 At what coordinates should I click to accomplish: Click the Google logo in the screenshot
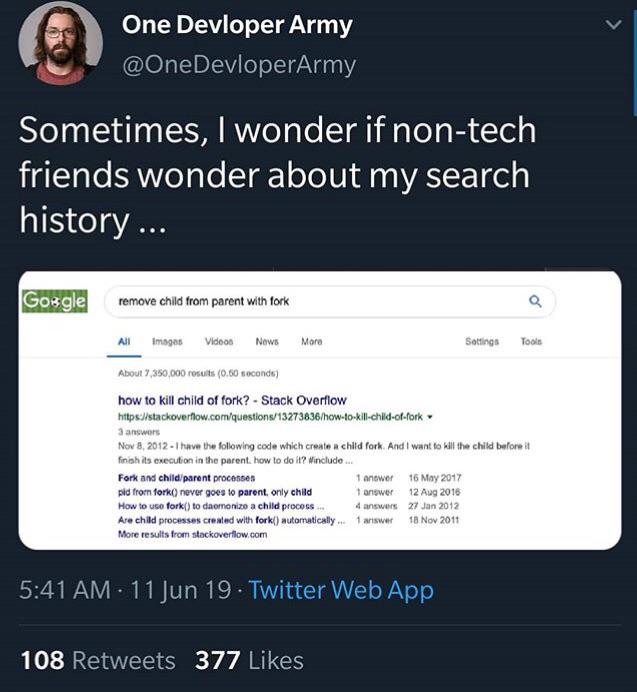[55, 300]
